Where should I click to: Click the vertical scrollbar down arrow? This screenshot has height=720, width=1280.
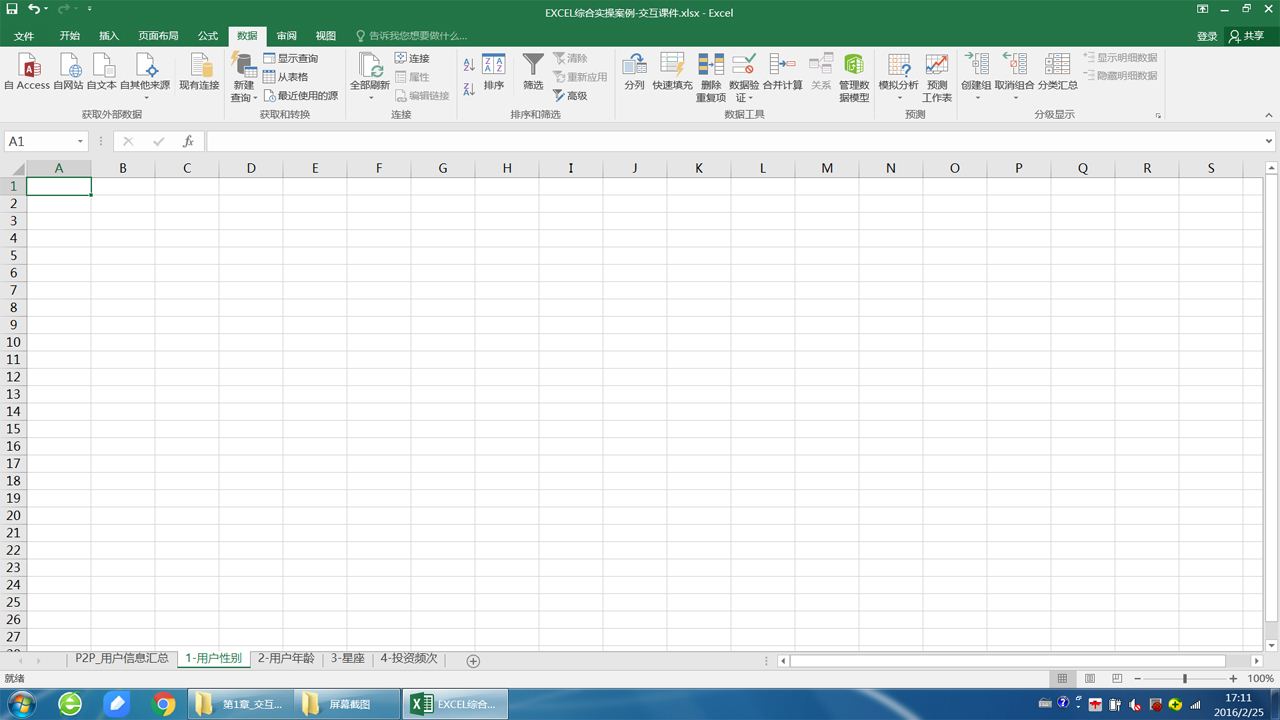1271,645
